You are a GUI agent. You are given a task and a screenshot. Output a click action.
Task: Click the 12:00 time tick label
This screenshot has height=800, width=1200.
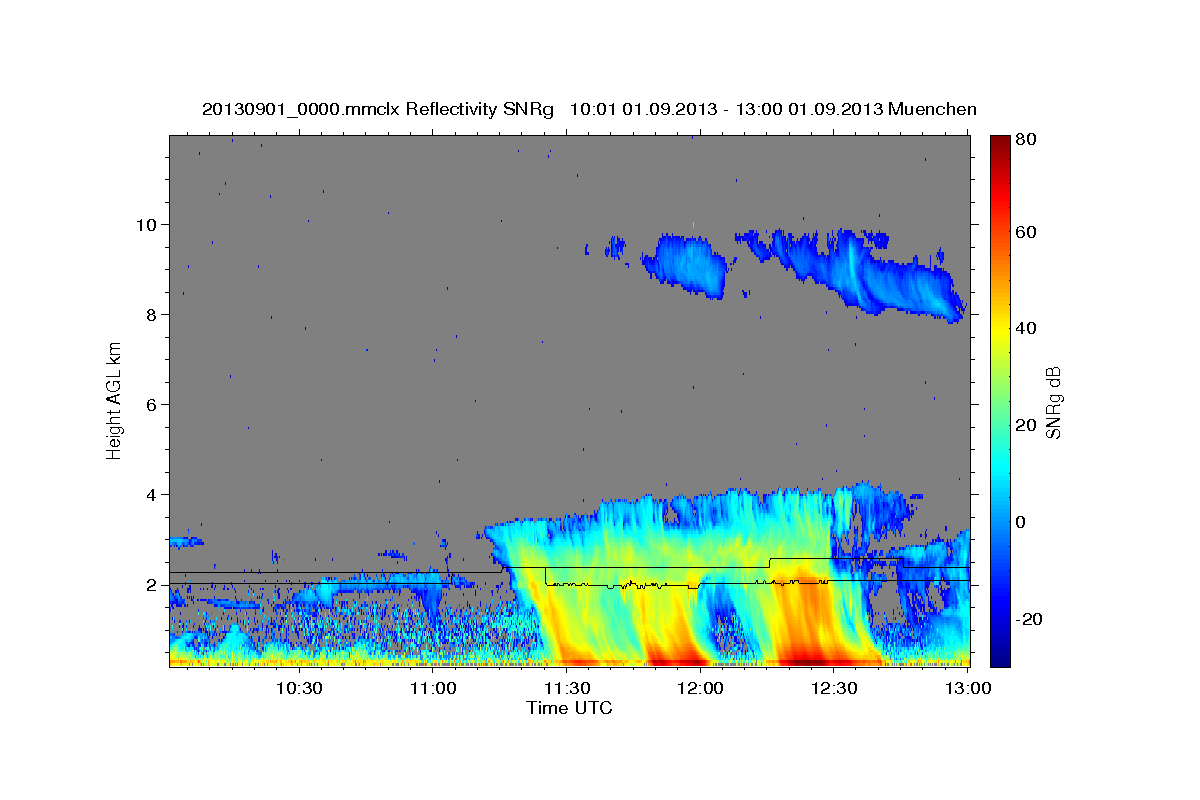pyautogui.click(x=700, y=689)
